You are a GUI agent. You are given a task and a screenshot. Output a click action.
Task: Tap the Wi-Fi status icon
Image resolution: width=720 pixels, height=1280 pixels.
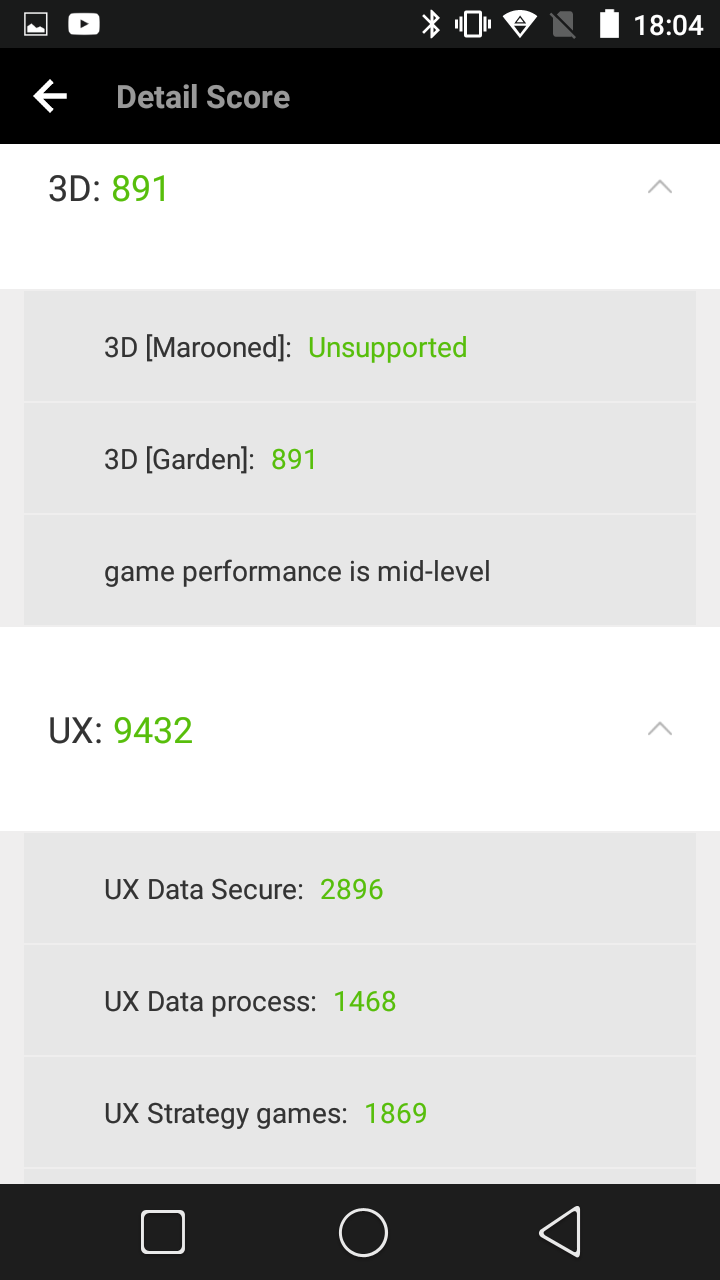point(519,24)
